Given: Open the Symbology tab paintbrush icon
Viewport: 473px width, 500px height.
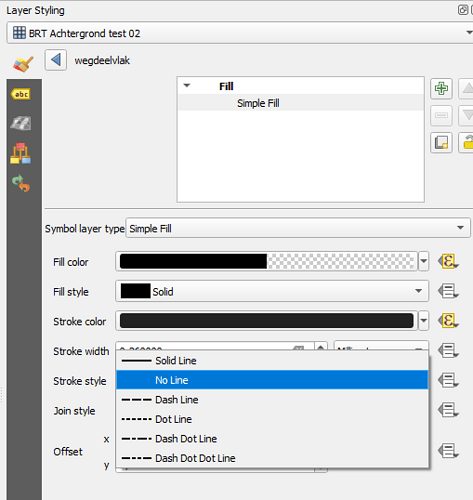Looking at the screenshot, I should 23,64.
